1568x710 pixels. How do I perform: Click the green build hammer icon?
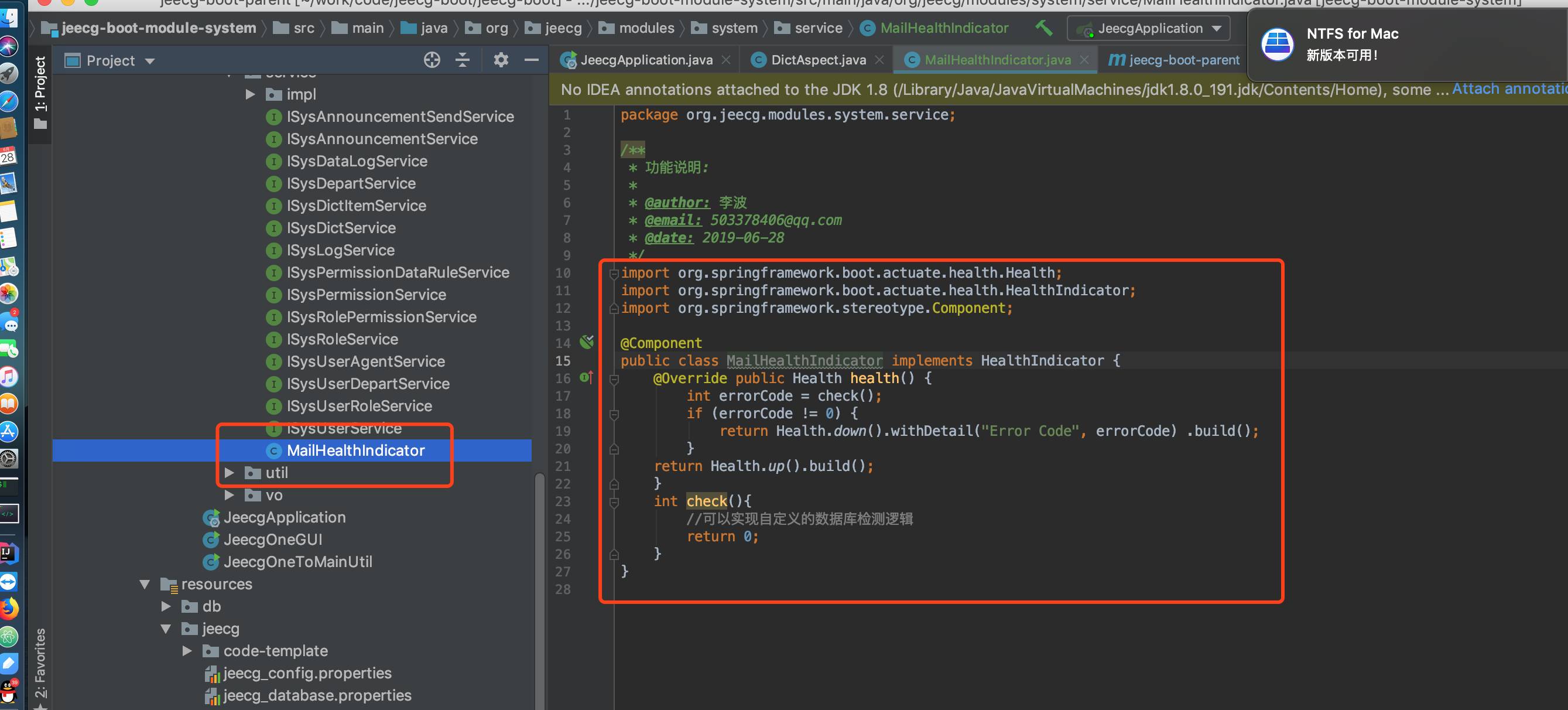[1043, 28]
